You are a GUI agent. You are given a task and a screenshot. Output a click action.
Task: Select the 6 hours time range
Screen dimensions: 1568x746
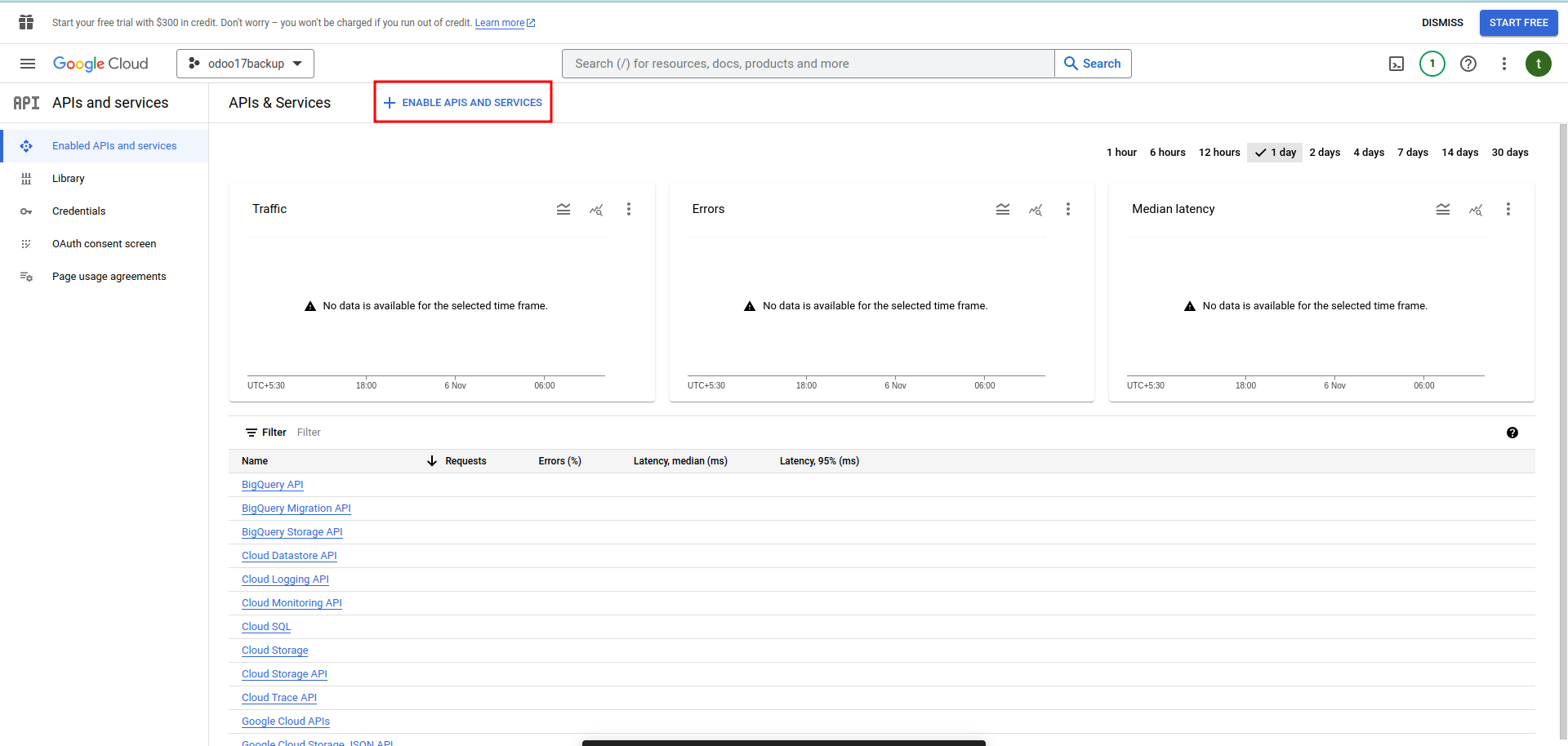click(1167, 153)
